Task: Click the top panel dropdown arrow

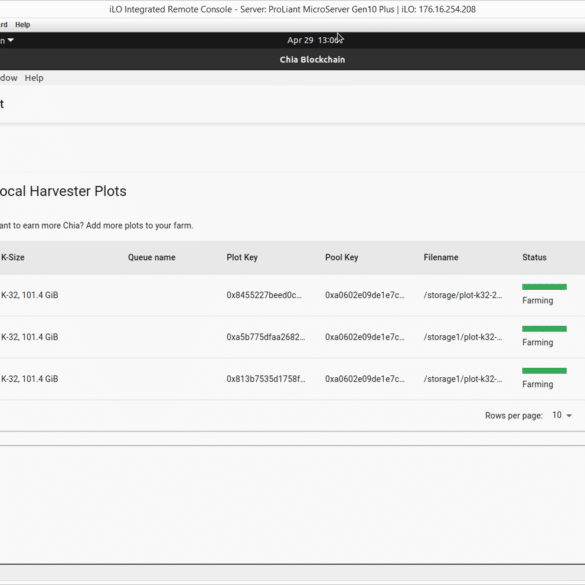Action: 10,40
